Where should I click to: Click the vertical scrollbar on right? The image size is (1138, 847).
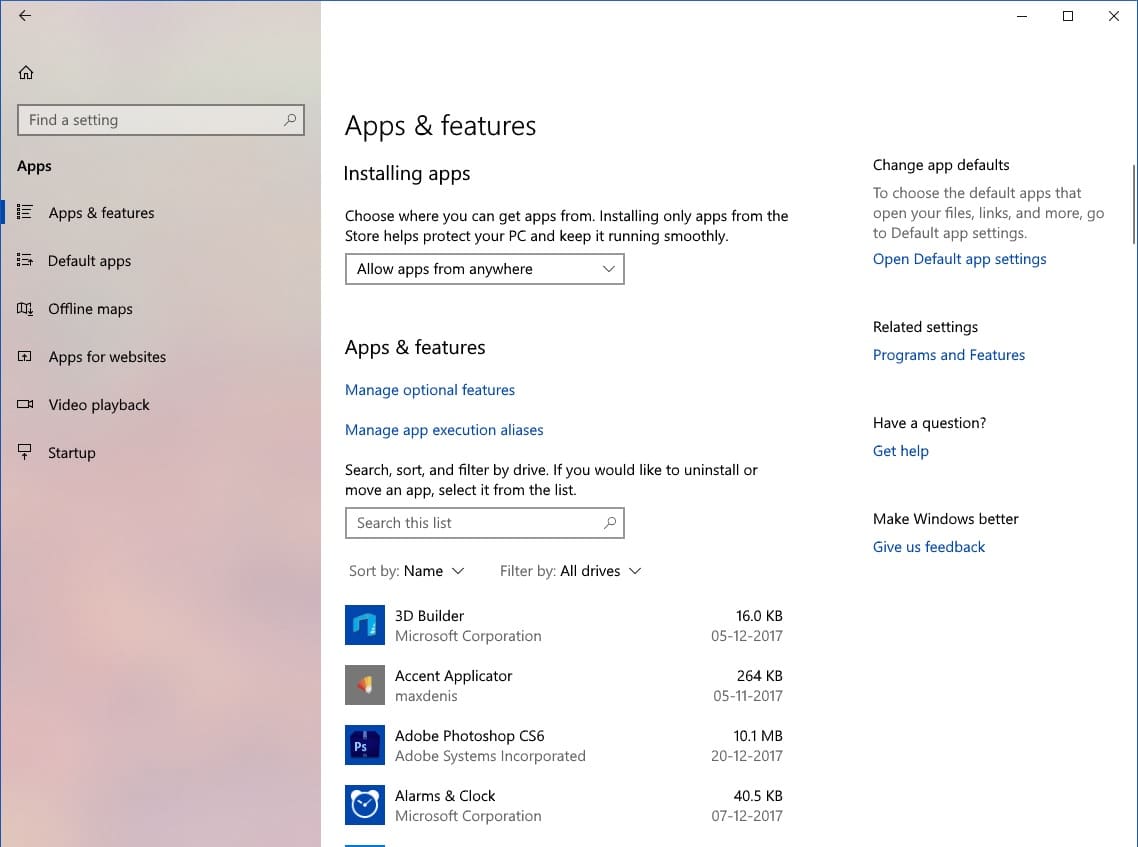[1133, 205]
